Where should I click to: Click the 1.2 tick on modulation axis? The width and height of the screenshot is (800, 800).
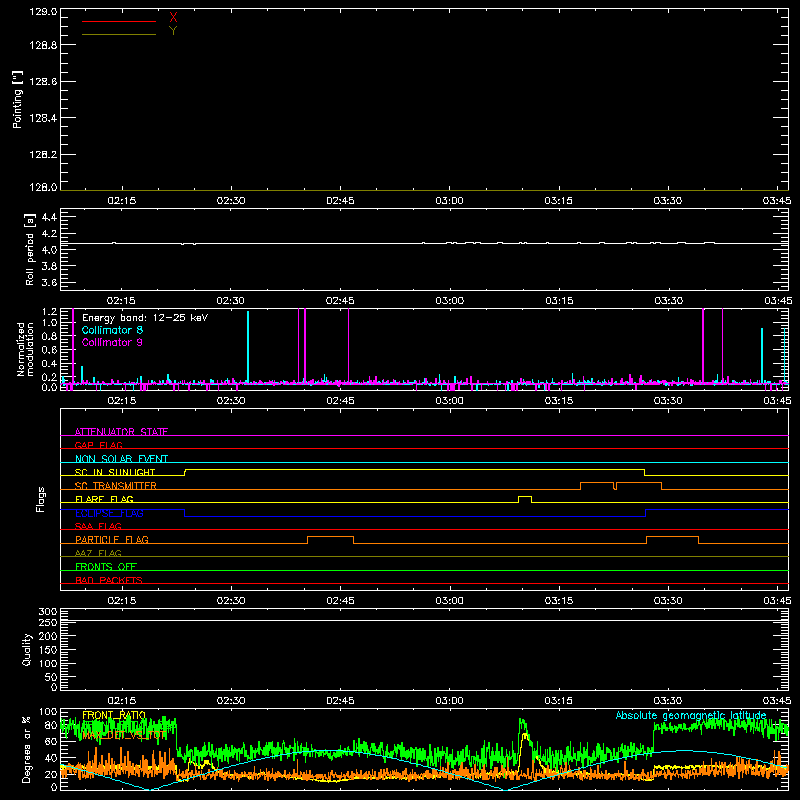[x=49, y=312]
